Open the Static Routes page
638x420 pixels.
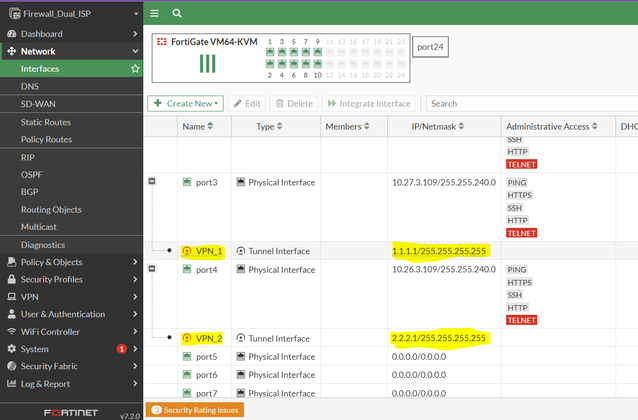(46, 122)
